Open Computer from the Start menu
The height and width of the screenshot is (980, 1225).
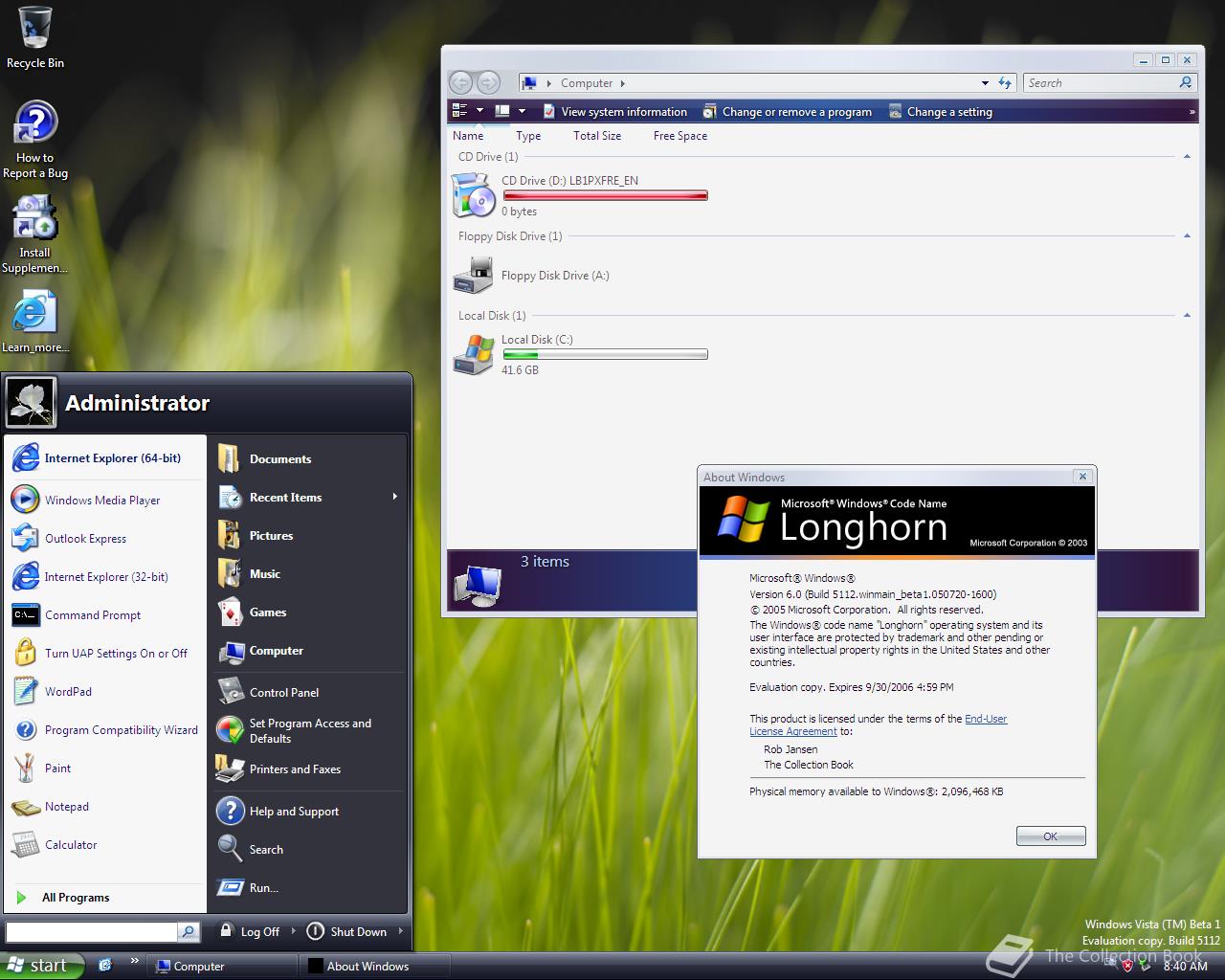(308, 651)
